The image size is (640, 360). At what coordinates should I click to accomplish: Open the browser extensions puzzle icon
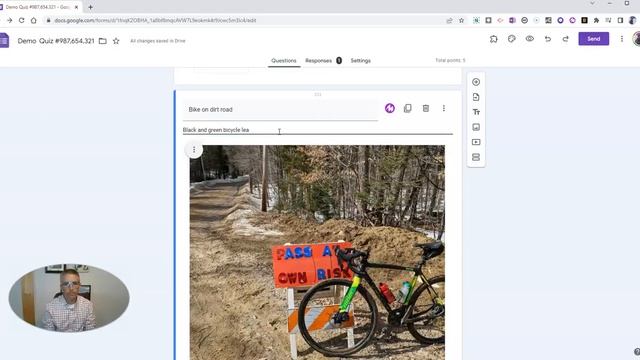pyautogui.click(x=596, y=20)
